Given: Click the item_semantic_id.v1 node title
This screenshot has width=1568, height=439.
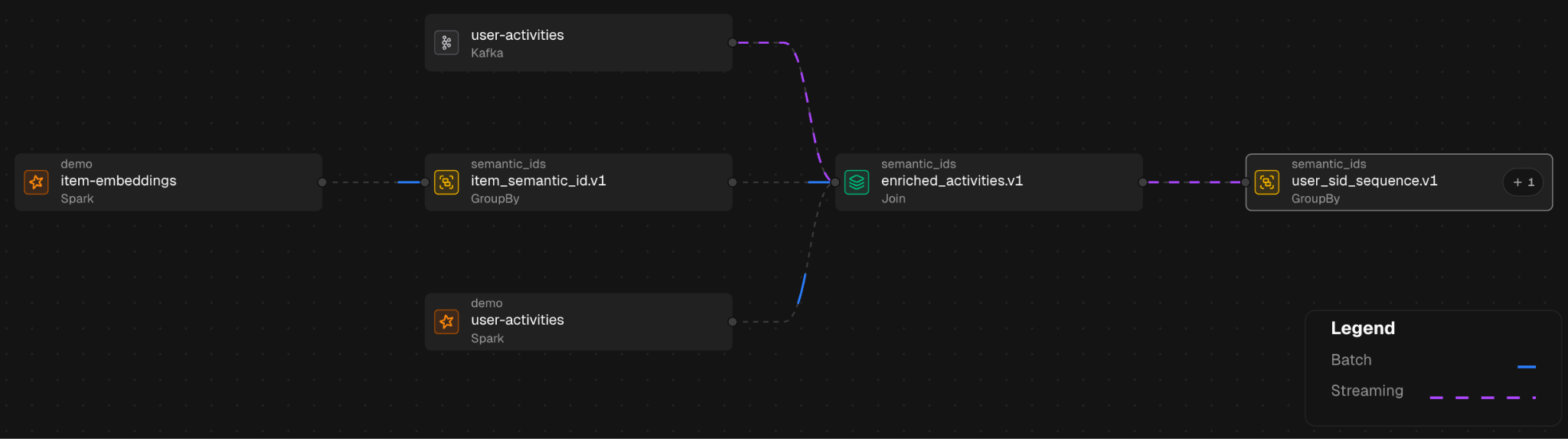Looking at the screenshot, I should [538, 181].
